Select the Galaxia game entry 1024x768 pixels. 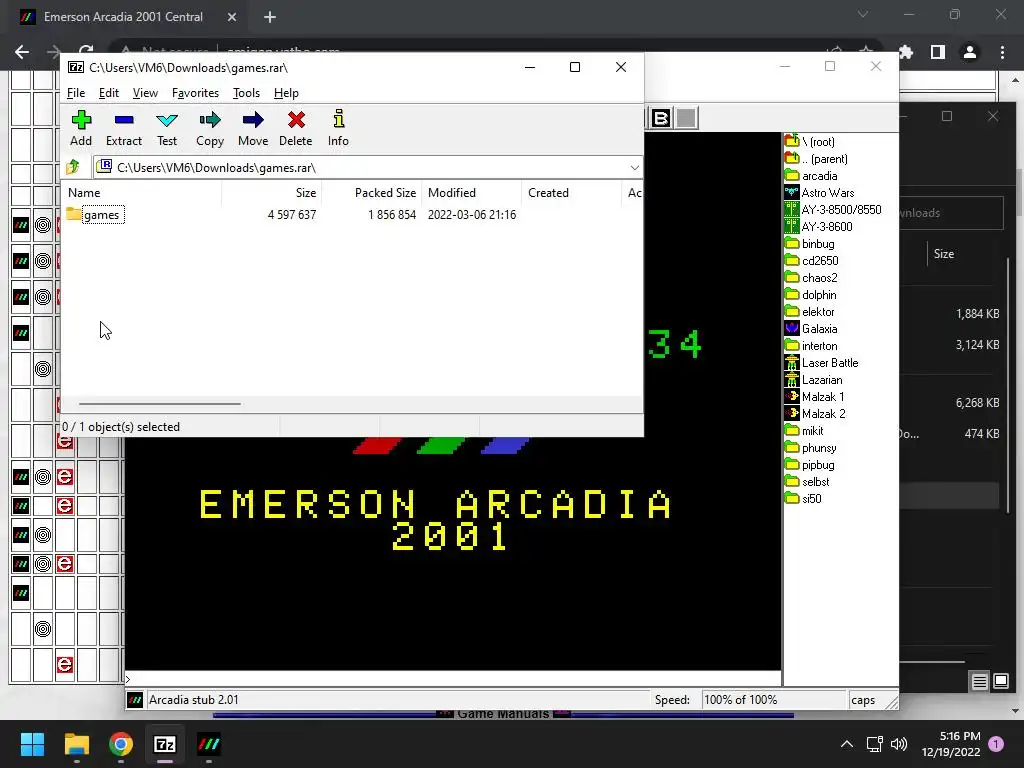[x=811, y=328]
